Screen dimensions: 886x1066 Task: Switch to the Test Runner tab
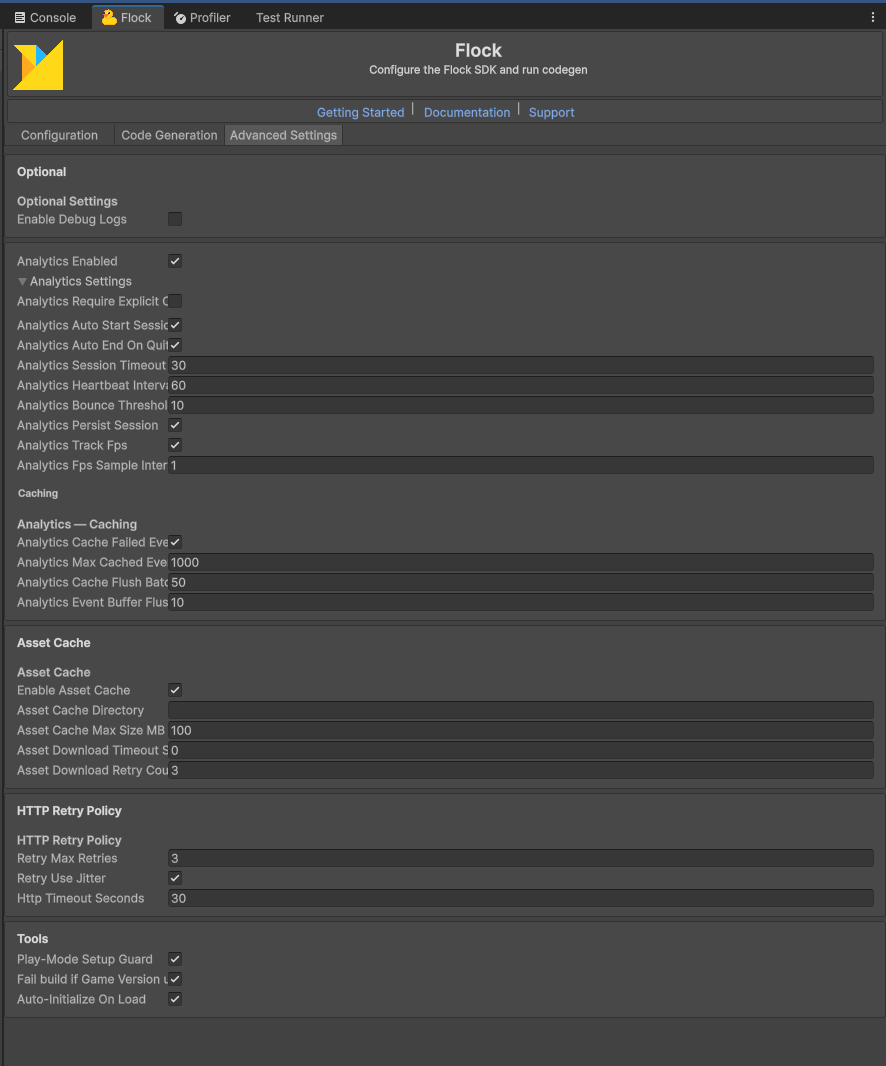pyautogui.click(x=290, y=18)
